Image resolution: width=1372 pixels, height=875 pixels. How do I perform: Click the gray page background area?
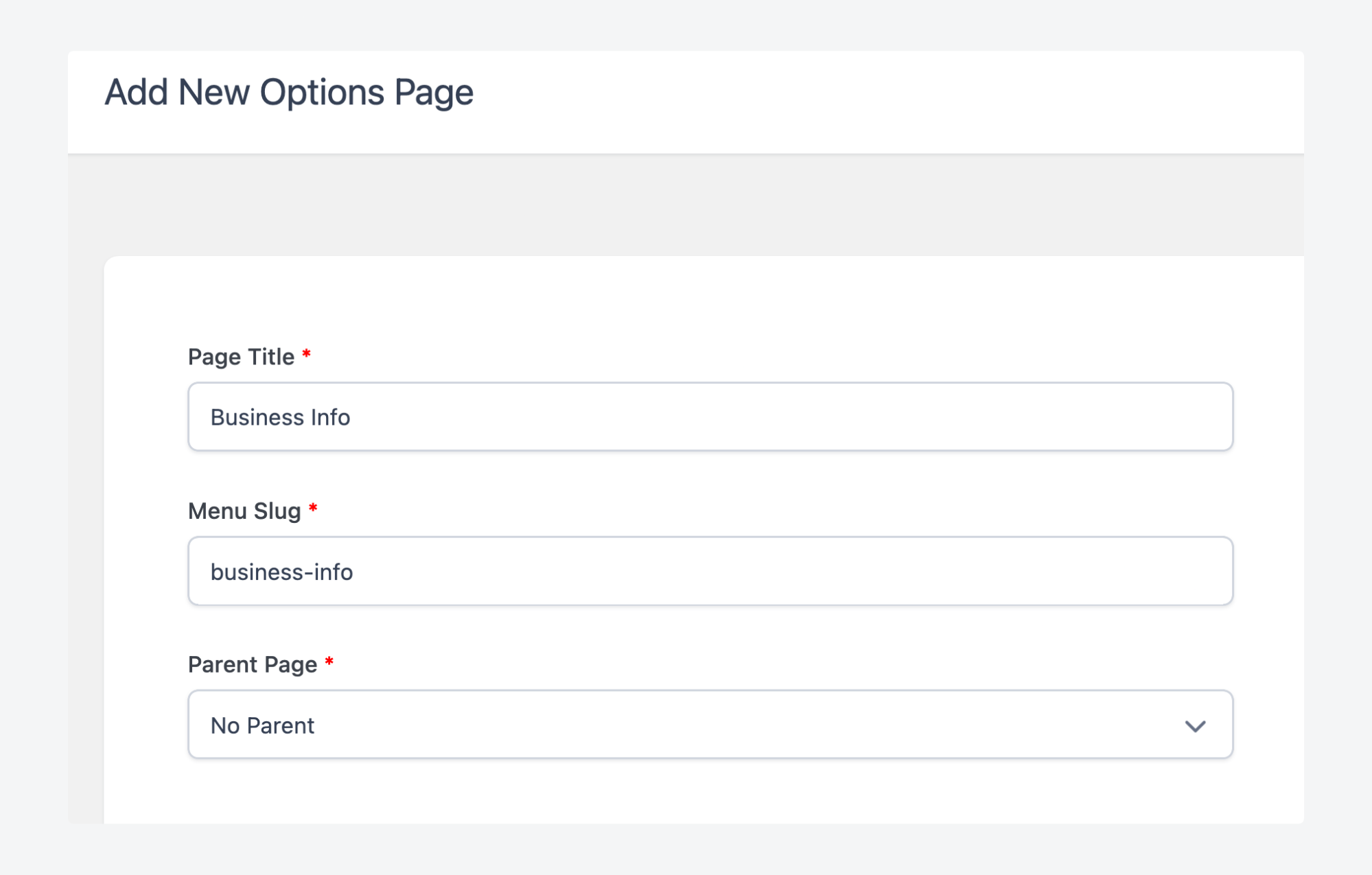coord(686,206)
